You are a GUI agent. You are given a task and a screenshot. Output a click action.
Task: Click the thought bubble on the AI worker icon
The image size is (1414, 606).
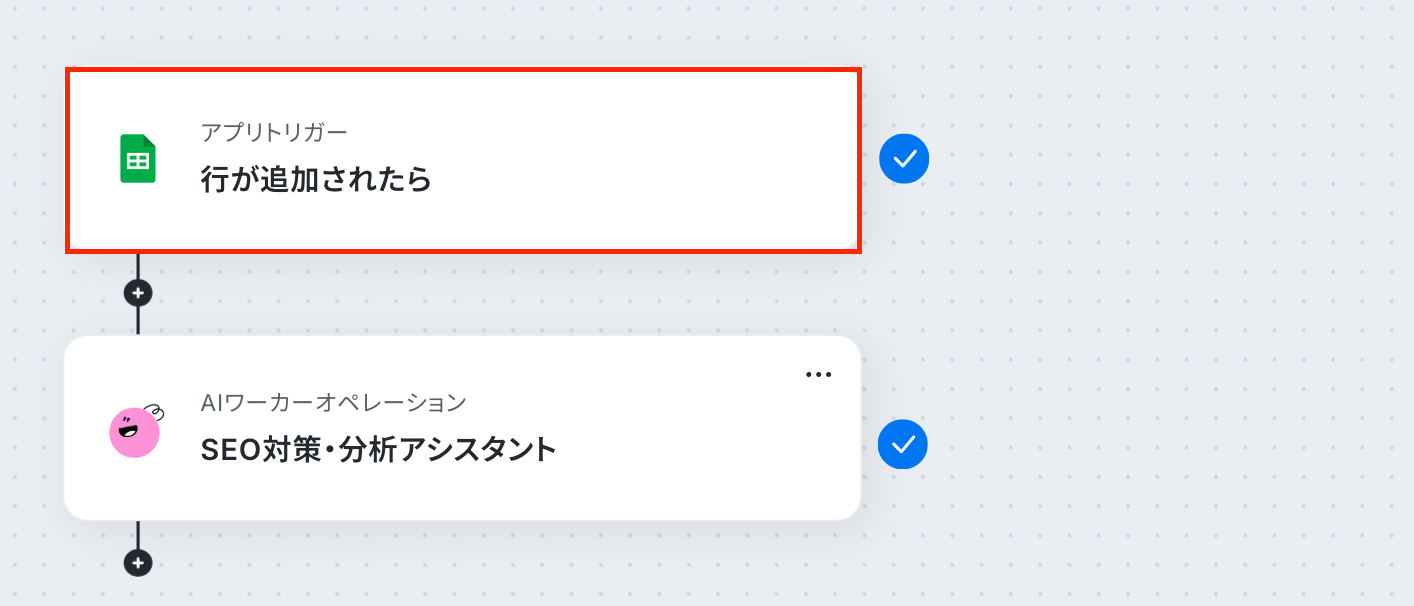(153, 411)
